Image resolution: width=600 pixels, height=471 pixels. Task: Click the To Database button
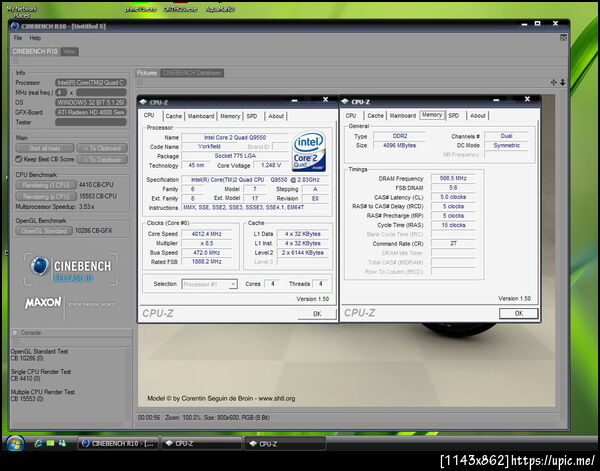coord(102,160)
